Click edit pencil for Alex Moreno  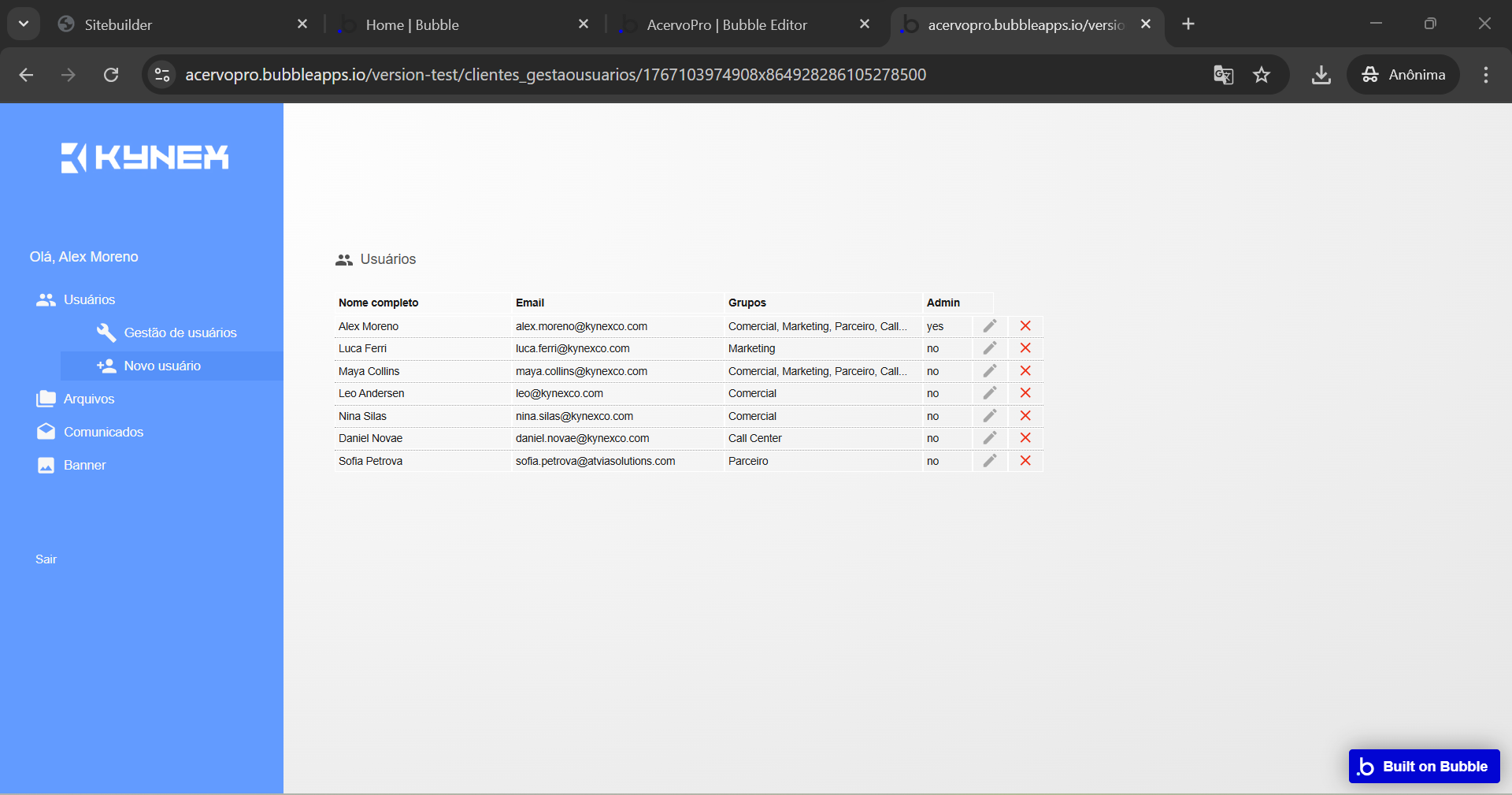click(990, 326)
